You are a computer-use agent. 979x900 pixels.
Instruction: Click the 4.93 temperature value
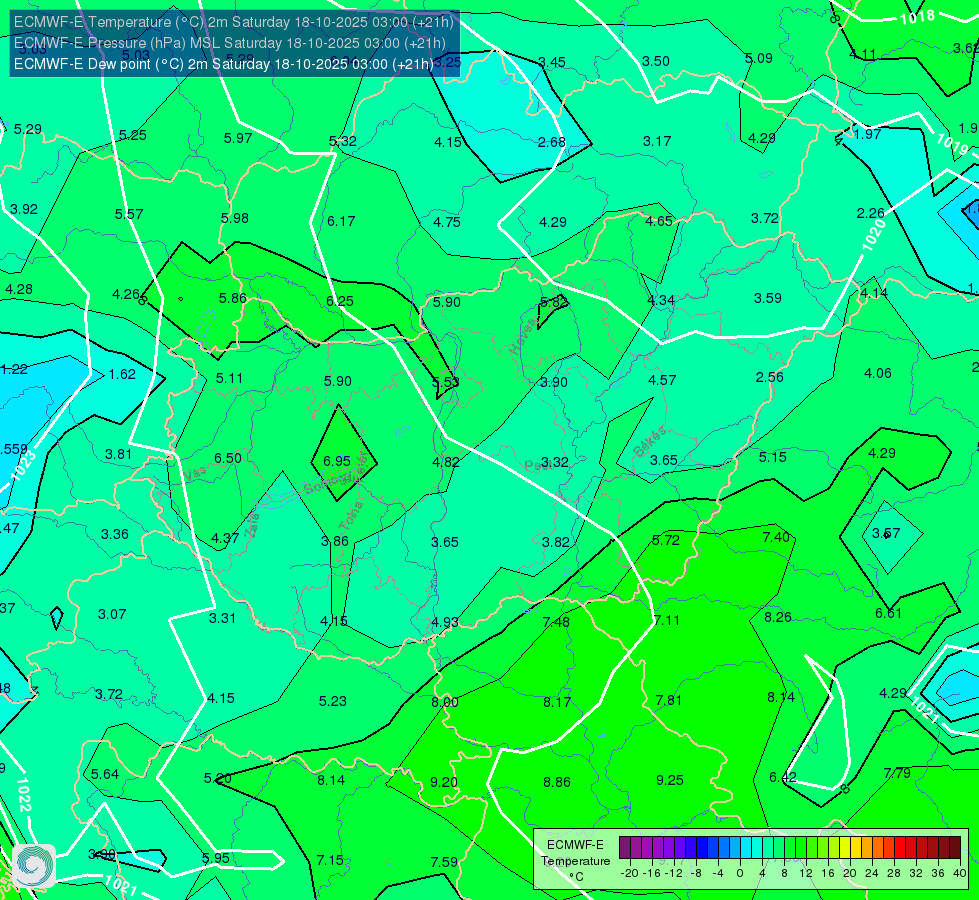pyautogui.click(x=445, y=622)
